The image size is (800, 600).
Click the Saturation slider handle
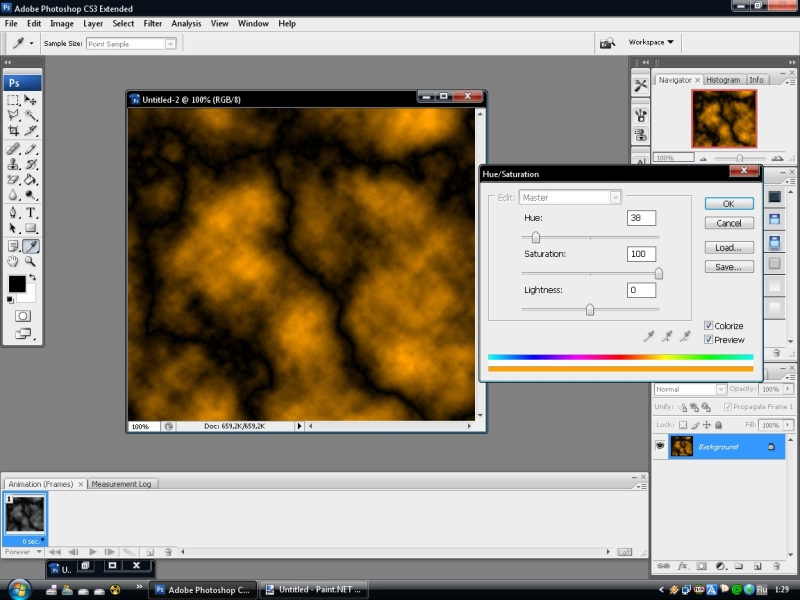pos(658,273)
